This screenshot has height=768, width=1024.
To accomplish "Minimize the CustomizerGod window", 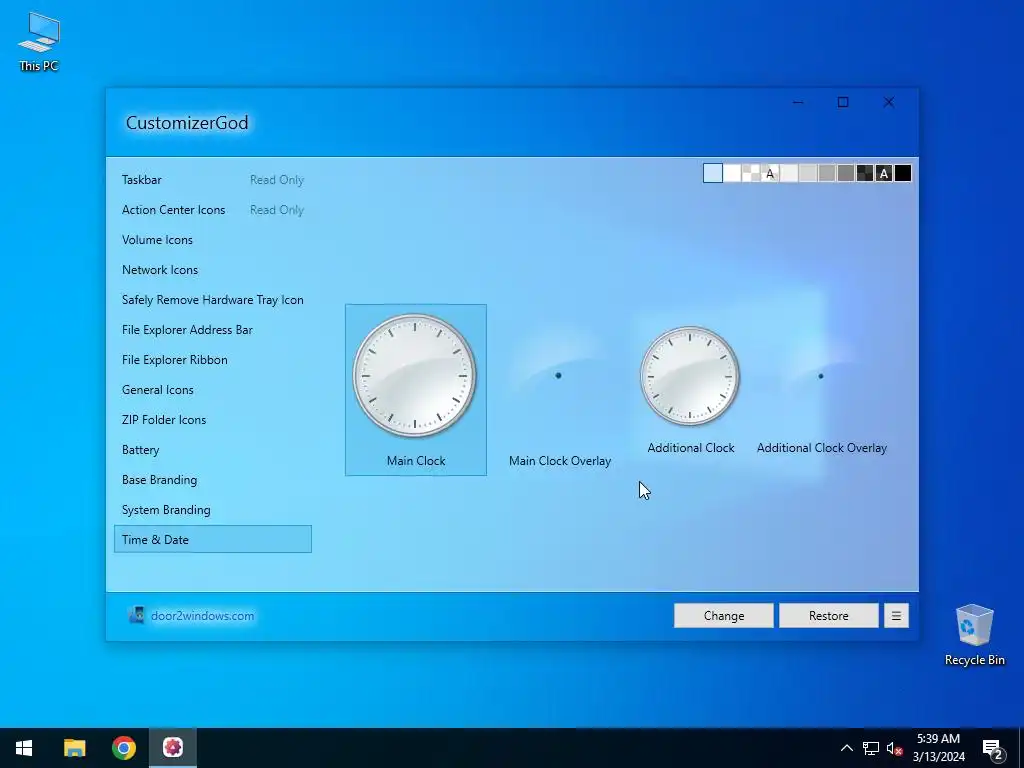I will pyautogui.click(x=798, y=102).
